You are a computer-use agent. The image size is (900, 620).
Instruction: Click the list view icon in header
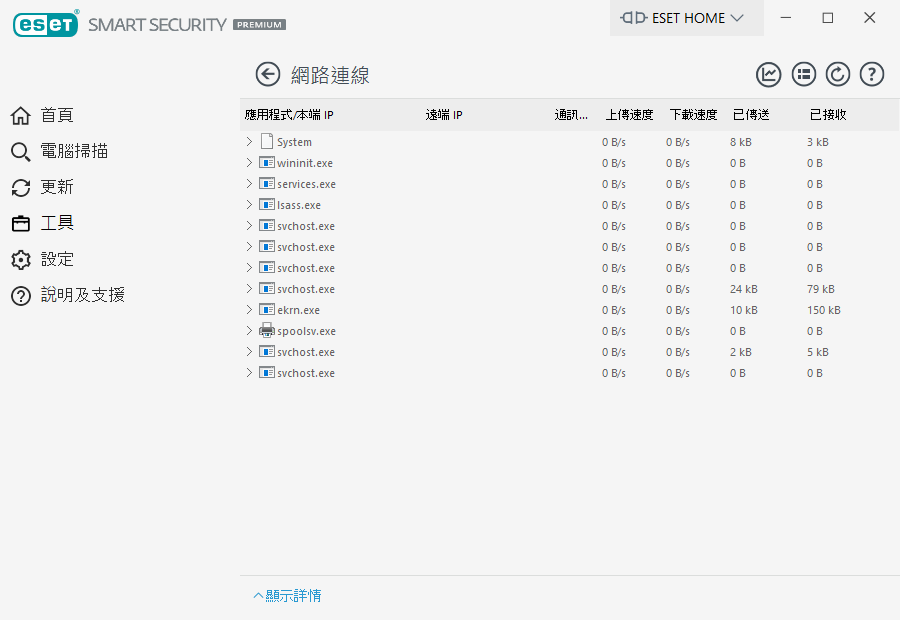pyautogui.click(x=804, y=74)
